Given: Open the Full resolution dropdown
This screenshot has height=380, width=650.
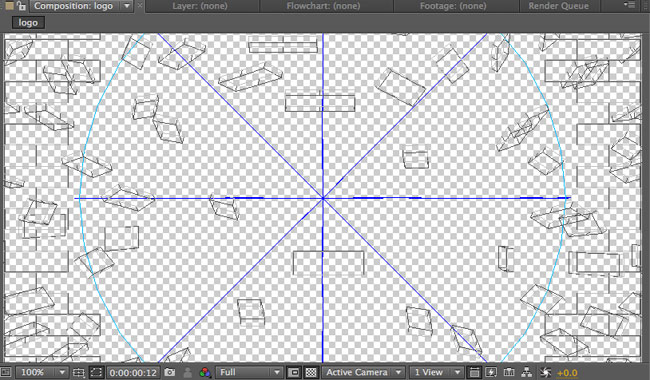Looking at the screenshot, I should [249, 372].
